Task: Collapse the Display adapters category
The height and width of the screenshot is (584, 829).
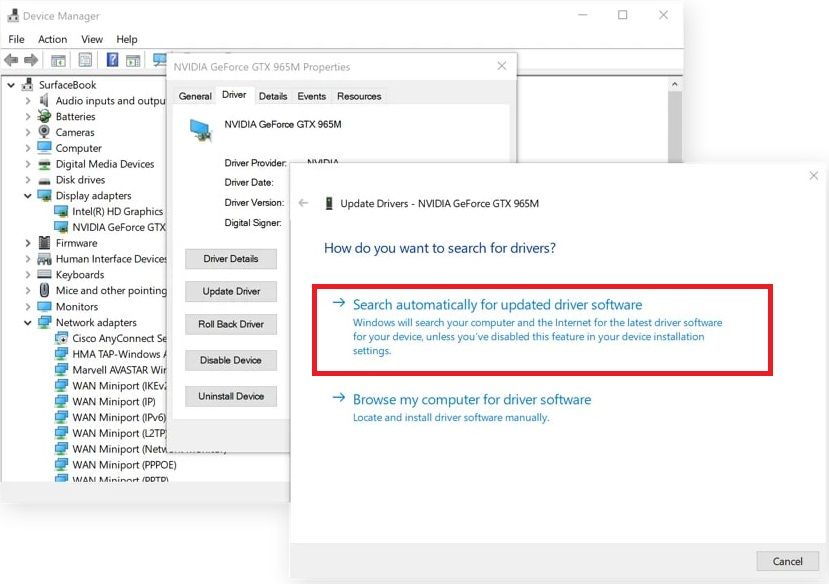Action: click(x=27, y=196)
